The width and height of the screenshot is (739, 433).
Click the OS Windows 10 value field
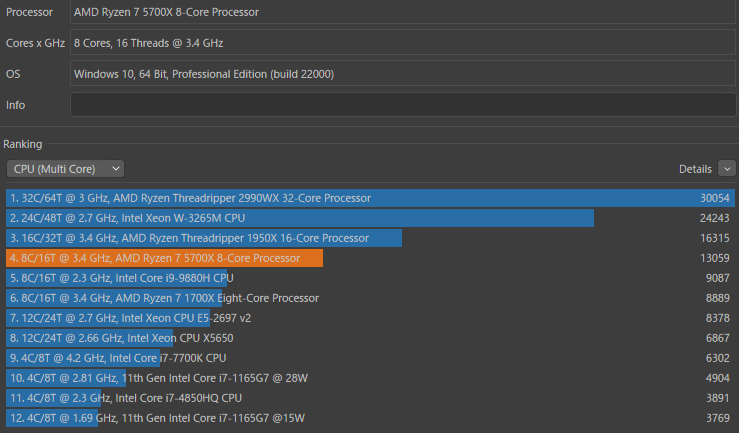tap(402, 74)
